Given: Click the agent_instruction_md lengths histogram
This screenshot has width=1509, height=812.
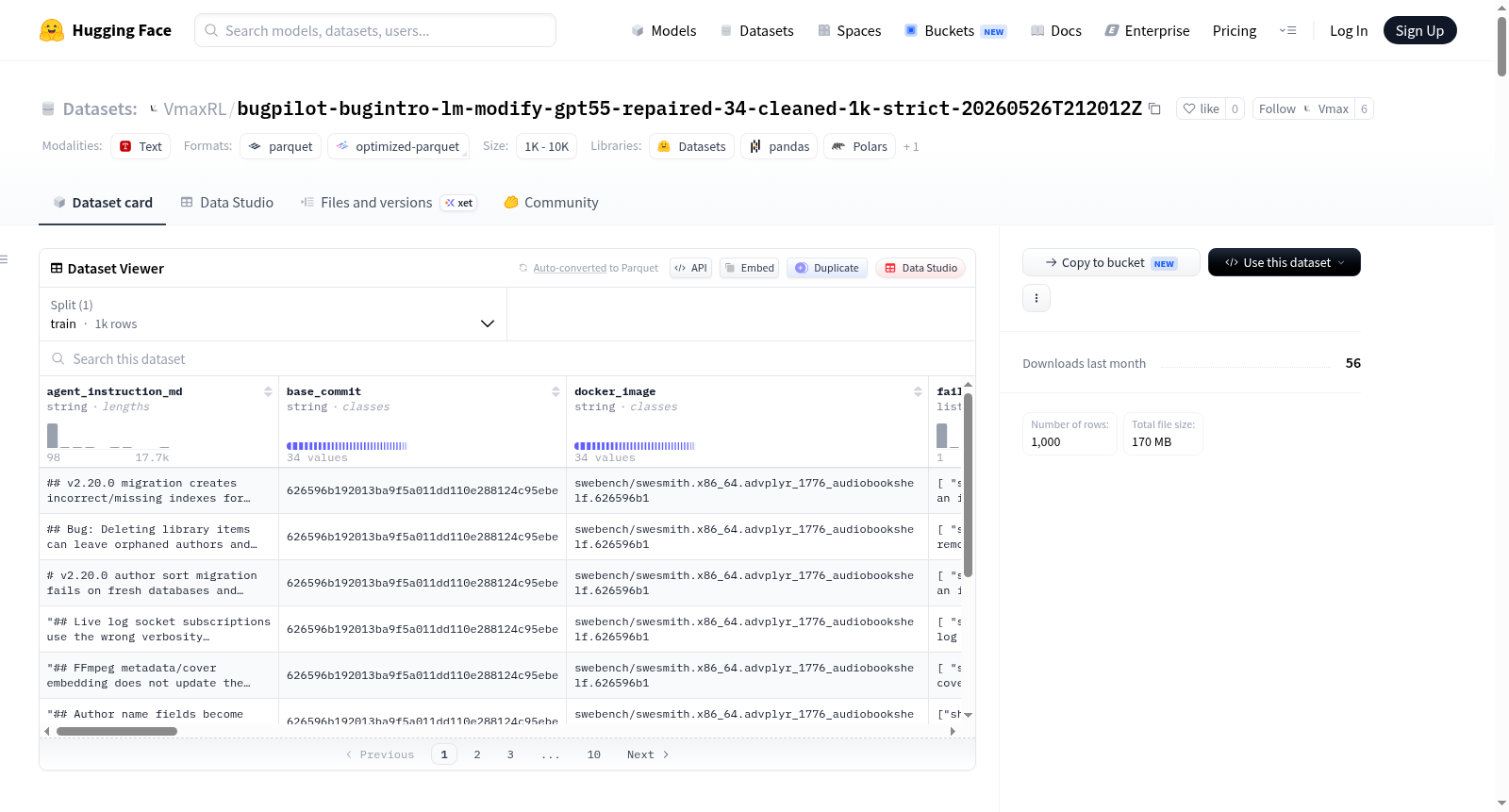Looking at the screenshot, I should click(x=108, y=436).
